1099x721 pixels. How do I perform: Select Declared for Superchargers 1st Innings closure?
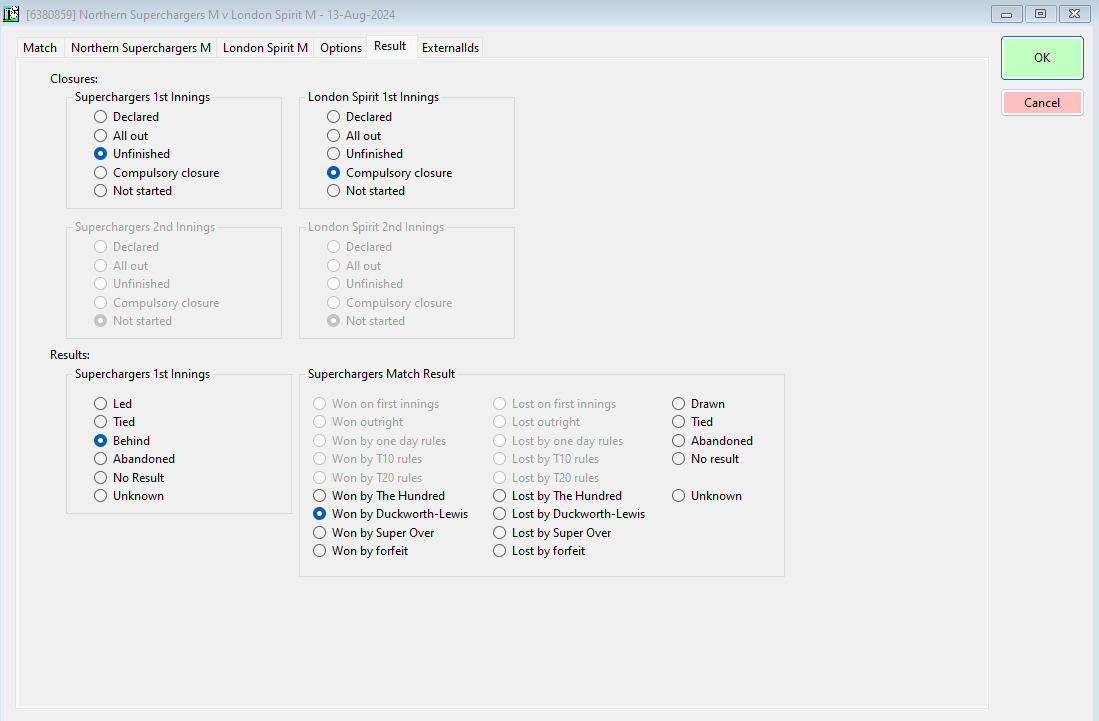[x=126, y=117]
